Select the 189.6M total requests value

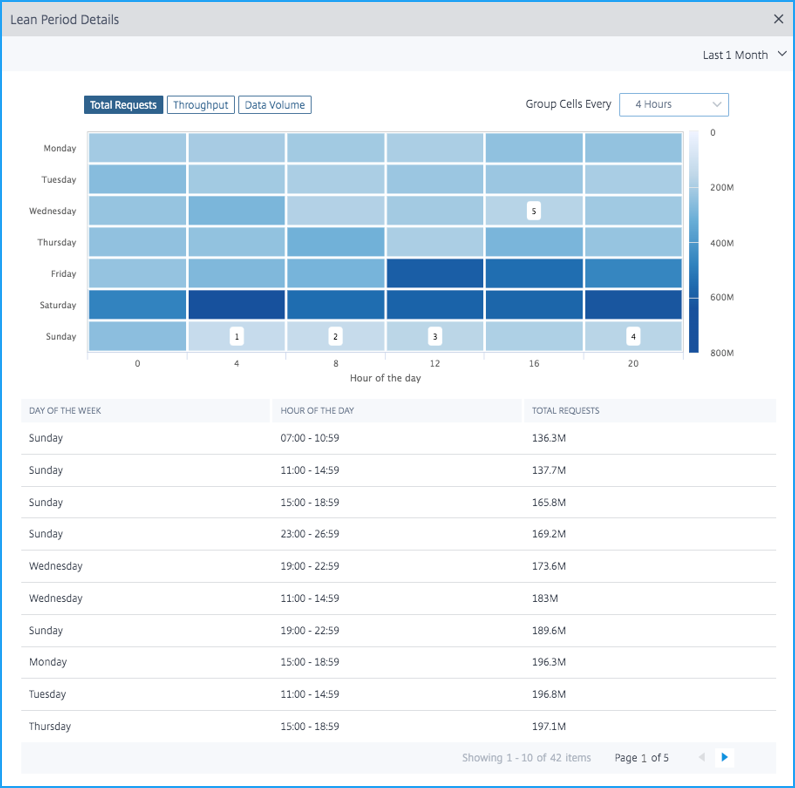(x=549, y=630)
